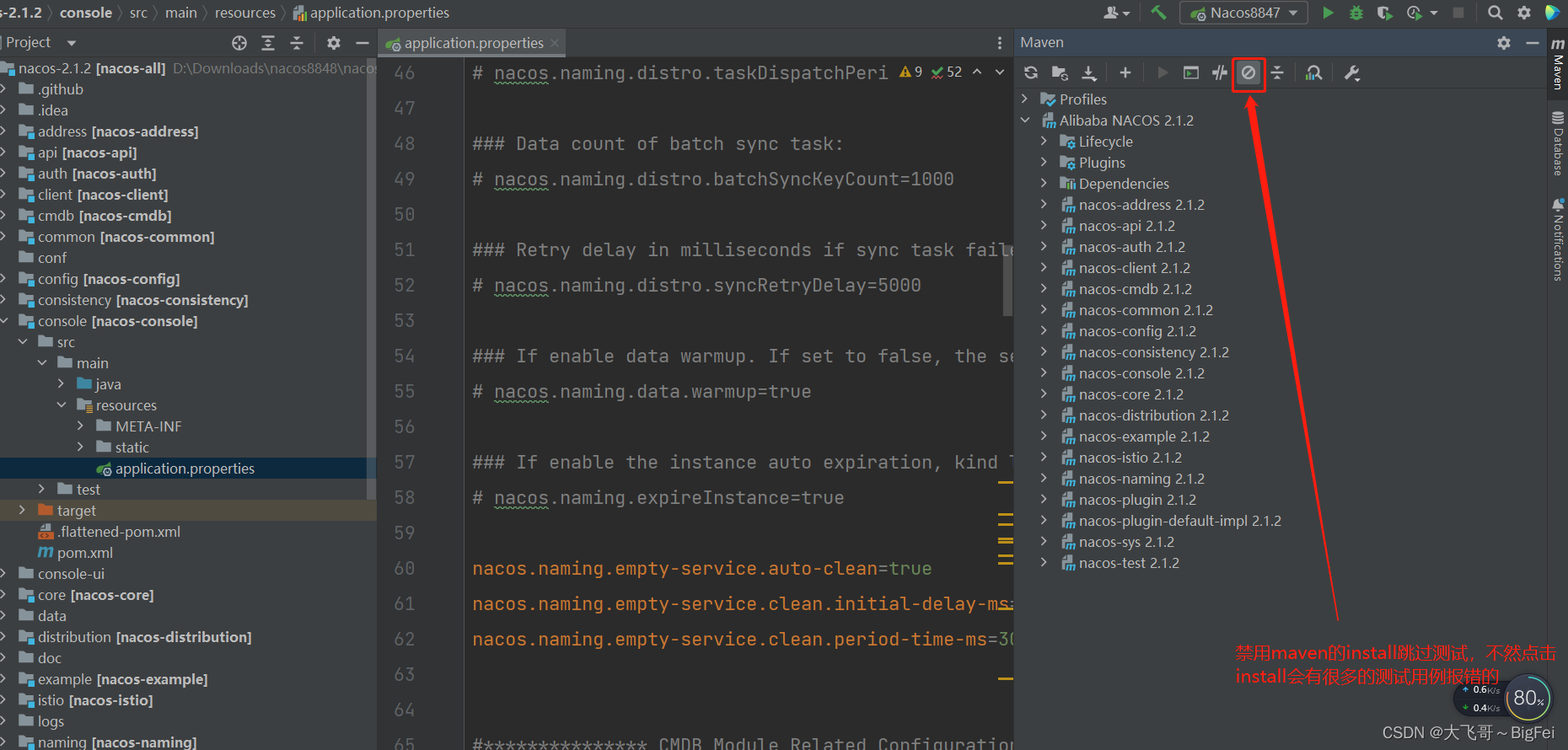Toggle Skip Tests mode in Maven toolbar
Screen dimensions: 1568x750
coord(1248,73)
